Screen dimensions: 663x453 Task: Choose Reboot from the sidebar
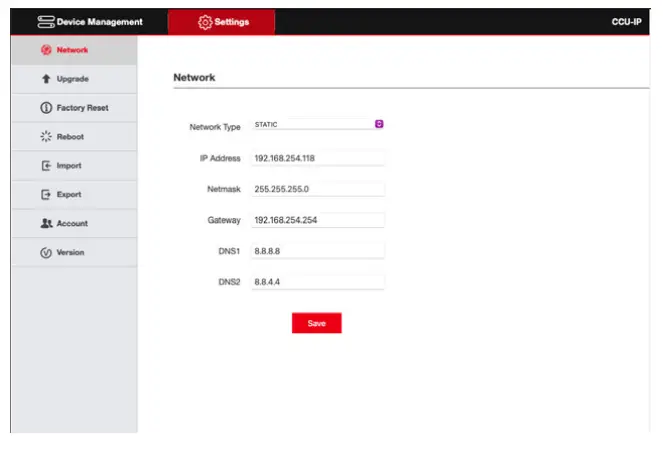click(x=74, y=137)
